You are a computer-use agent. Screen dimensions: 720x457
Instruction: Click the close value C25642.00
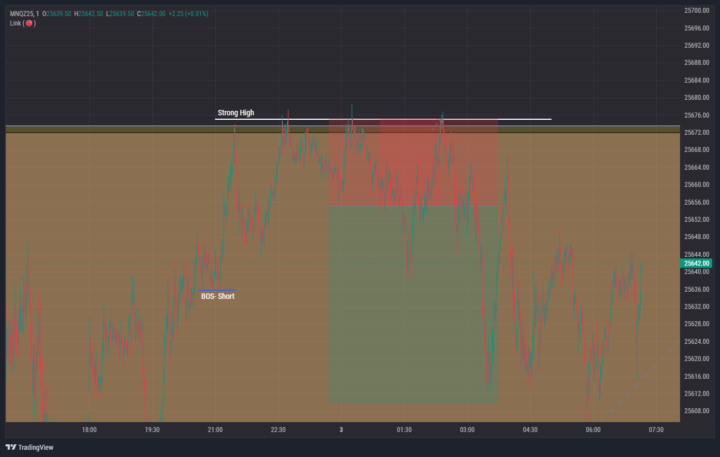151,14
